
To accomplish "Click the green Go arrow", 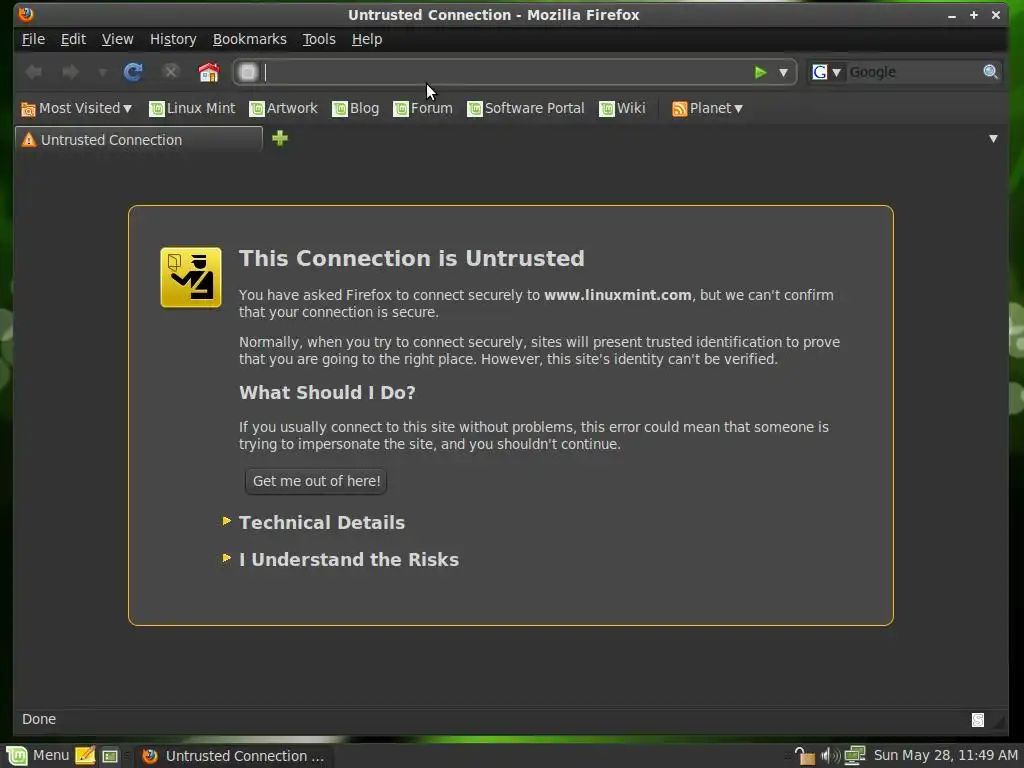I will [x=760, y=72].
